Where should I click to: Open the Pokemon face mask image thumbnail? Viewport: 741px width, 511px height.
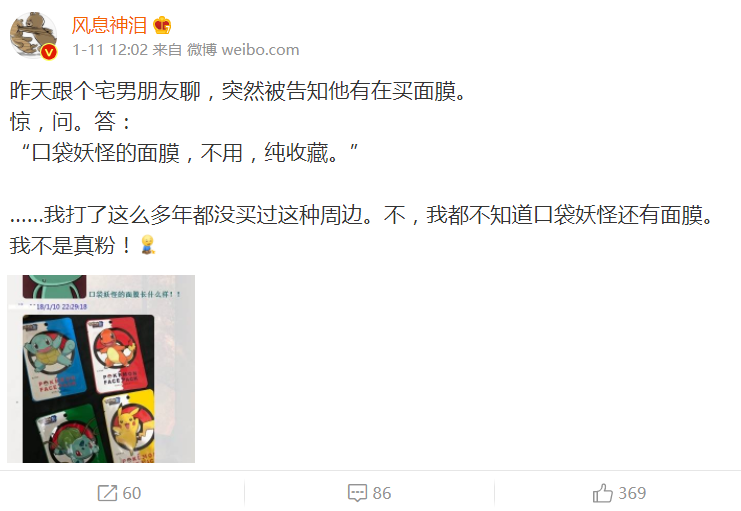101,369
